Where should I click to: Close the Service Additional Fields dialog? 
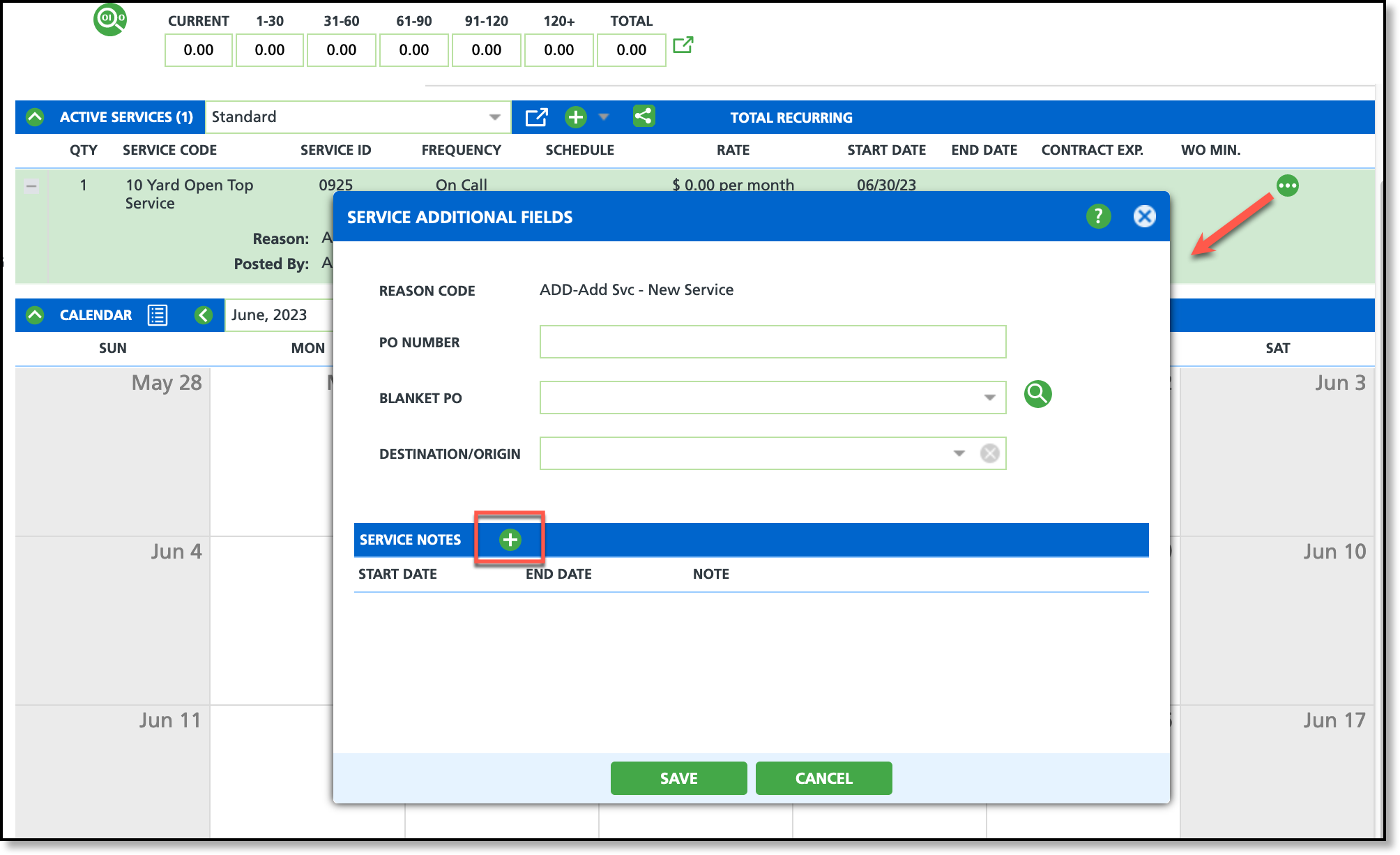(1144, 216)
